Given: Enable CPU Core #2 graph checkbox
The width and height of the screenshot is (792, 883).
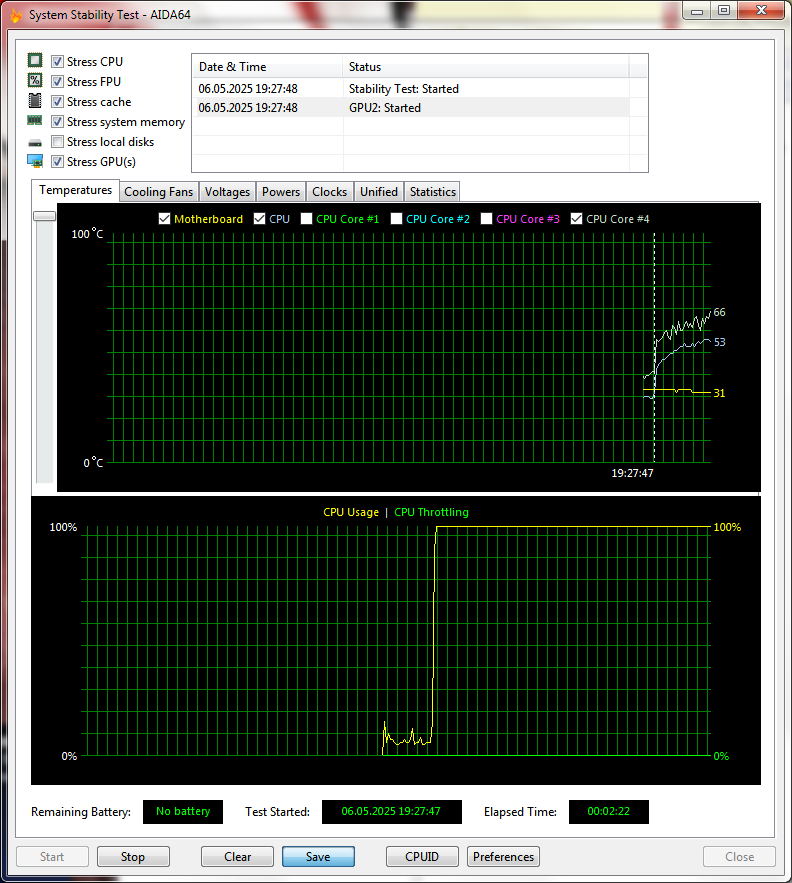Looking at the screenshot, I should click(x=397, y=218).
